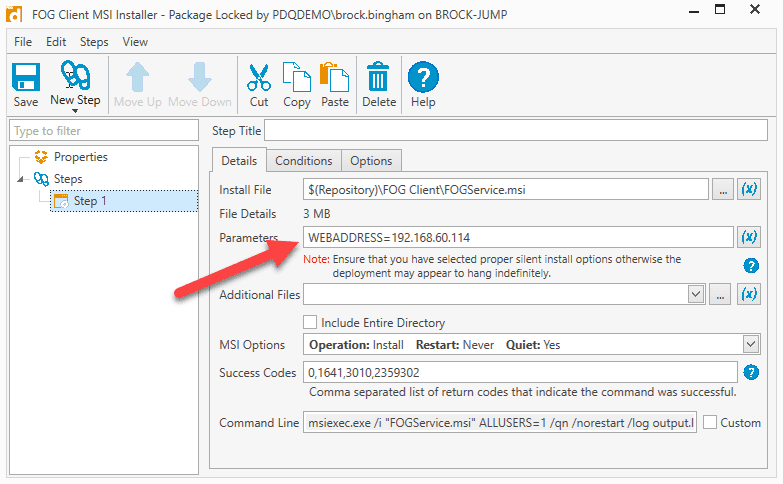This screenshot has height=484, width=783.
Task: Open Help from the toolbar
Action: tap(423, 84)
